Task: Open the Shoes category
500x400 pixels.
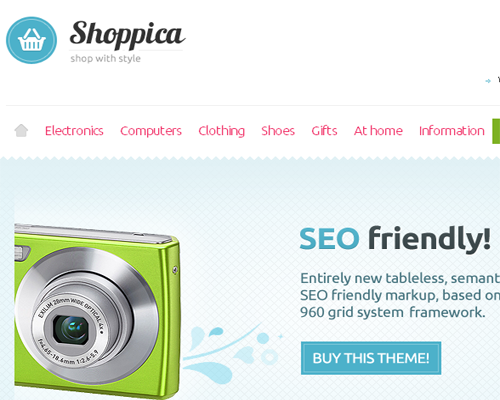Action: (x=278, y=131)
